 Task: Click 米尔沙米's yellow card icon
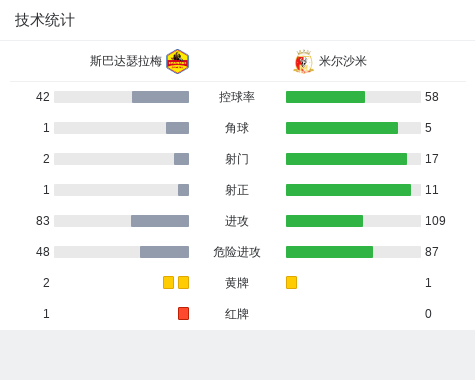(291, 283)
